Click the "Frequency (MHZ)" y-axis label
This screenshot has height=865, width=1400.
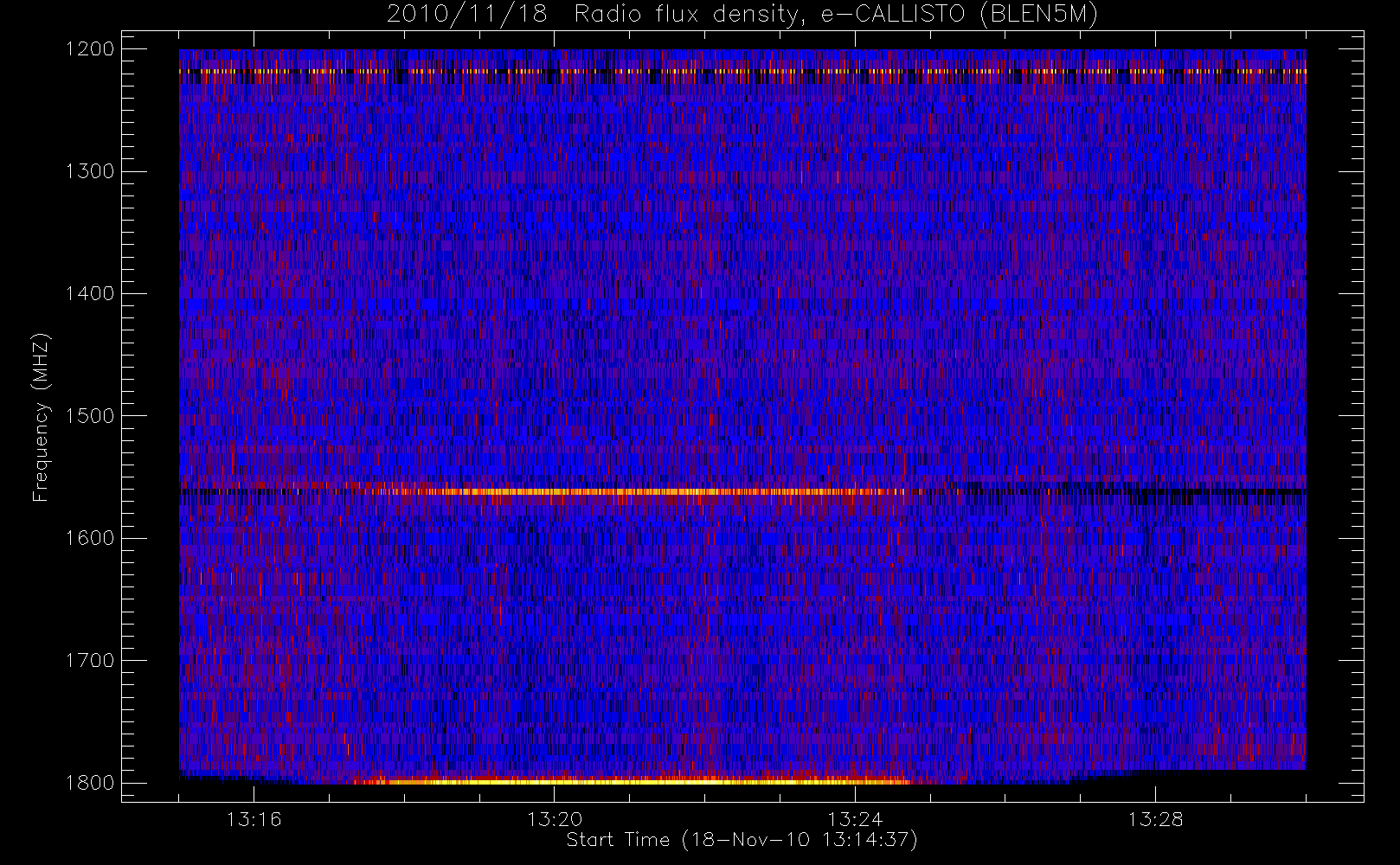coord(41,417)
